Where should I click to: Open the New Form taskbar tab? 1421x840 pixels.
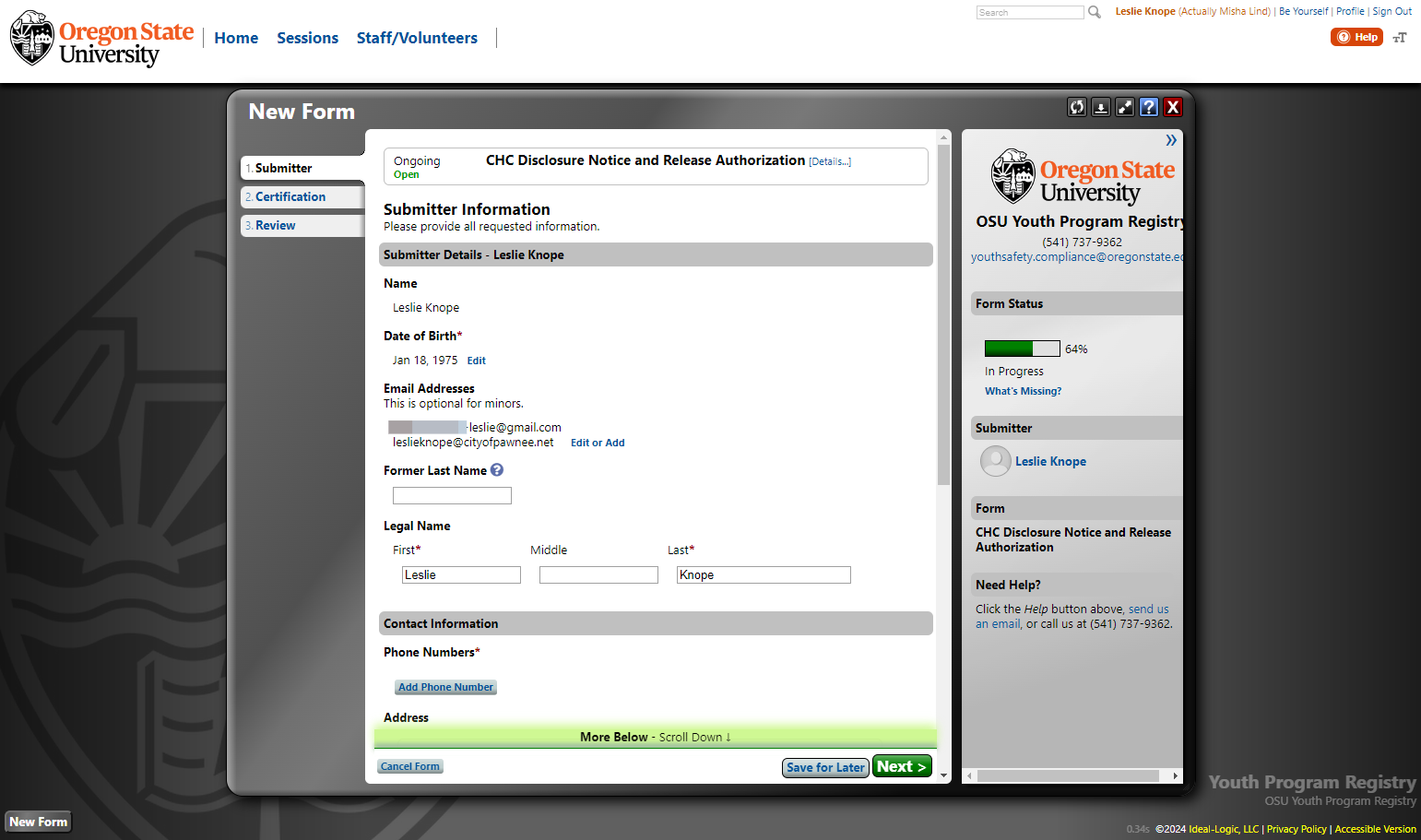pos(39,822)
